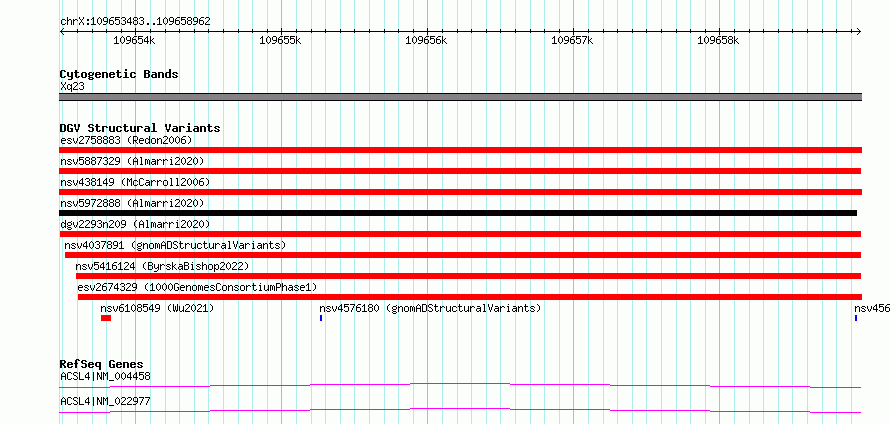Image resolution: width=890 pixels, height=424 pixels.
Task: Click the 109657k ruler tick label
Action: click(x=572, y=41)
